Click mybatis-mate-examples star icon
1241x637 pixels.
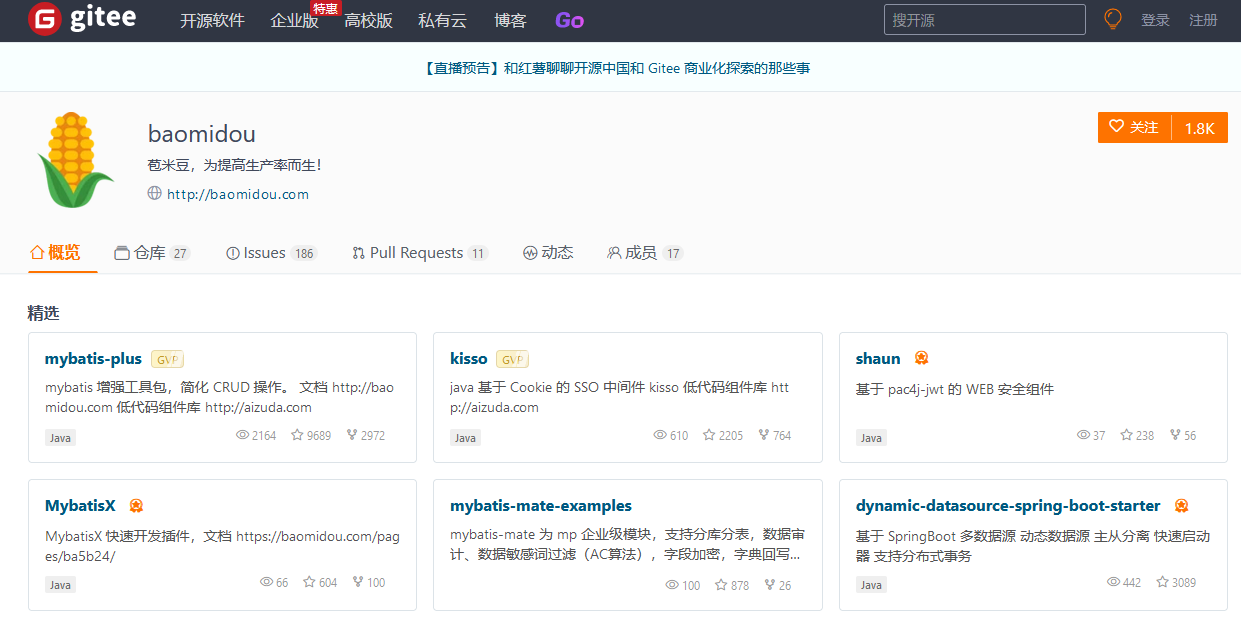pos(721,585)
